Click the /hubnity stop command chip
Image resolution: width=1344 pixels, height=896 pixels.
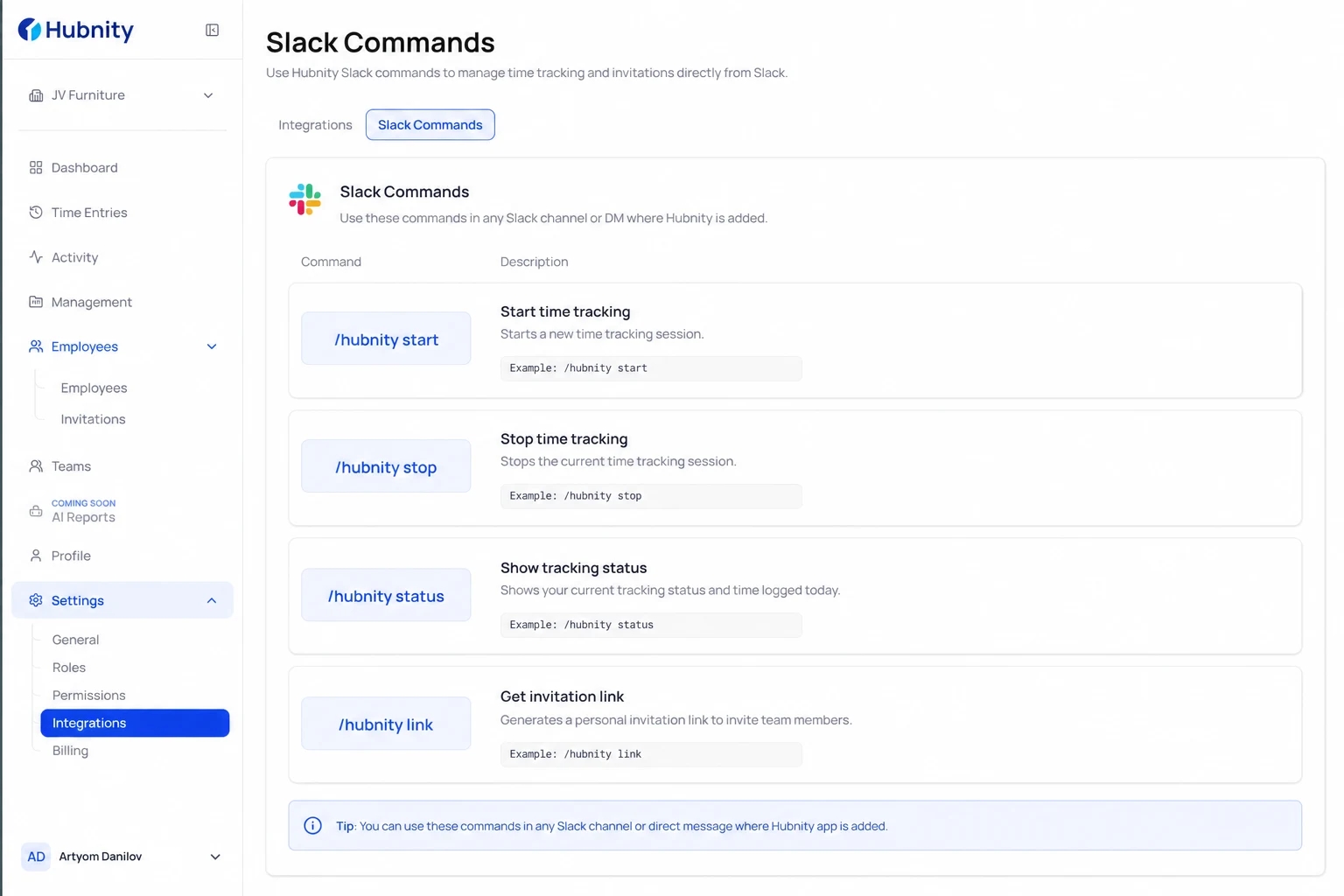386,466
